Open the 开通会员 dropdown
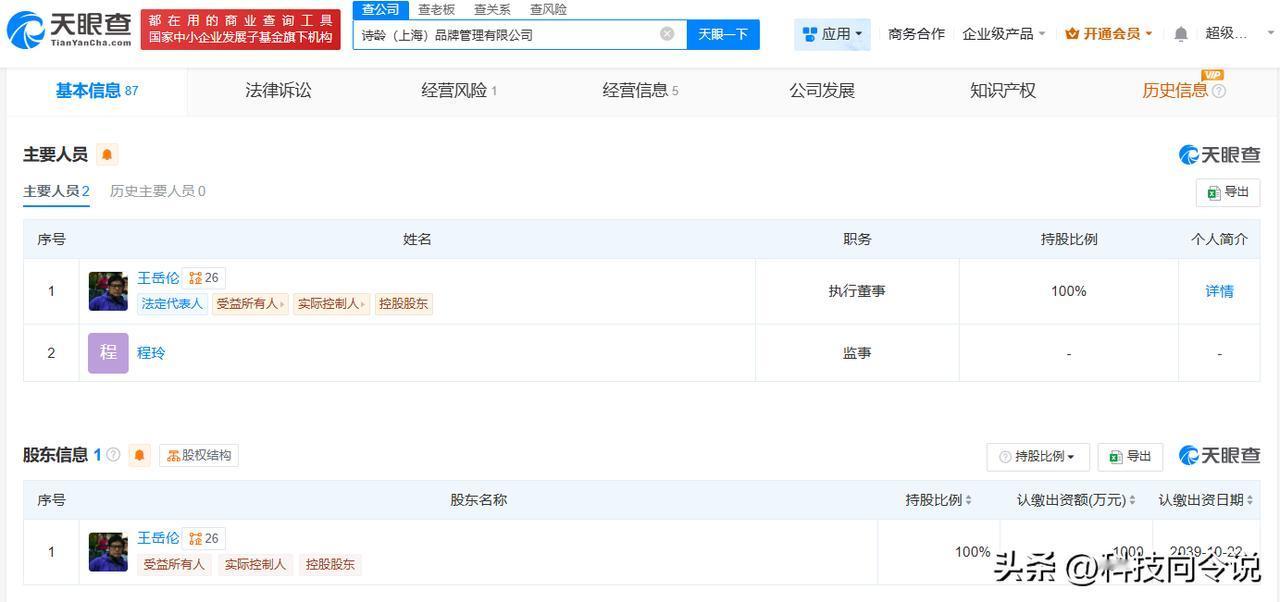Image resolution: width=1280 pixels, height=602 pixels. pos(1109,34)
